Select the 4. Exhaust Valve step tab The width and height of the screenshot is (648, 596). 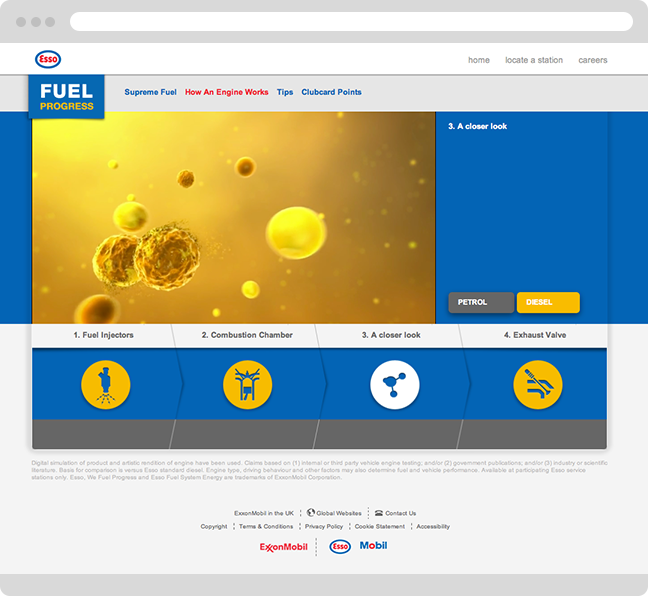(535, 335)
